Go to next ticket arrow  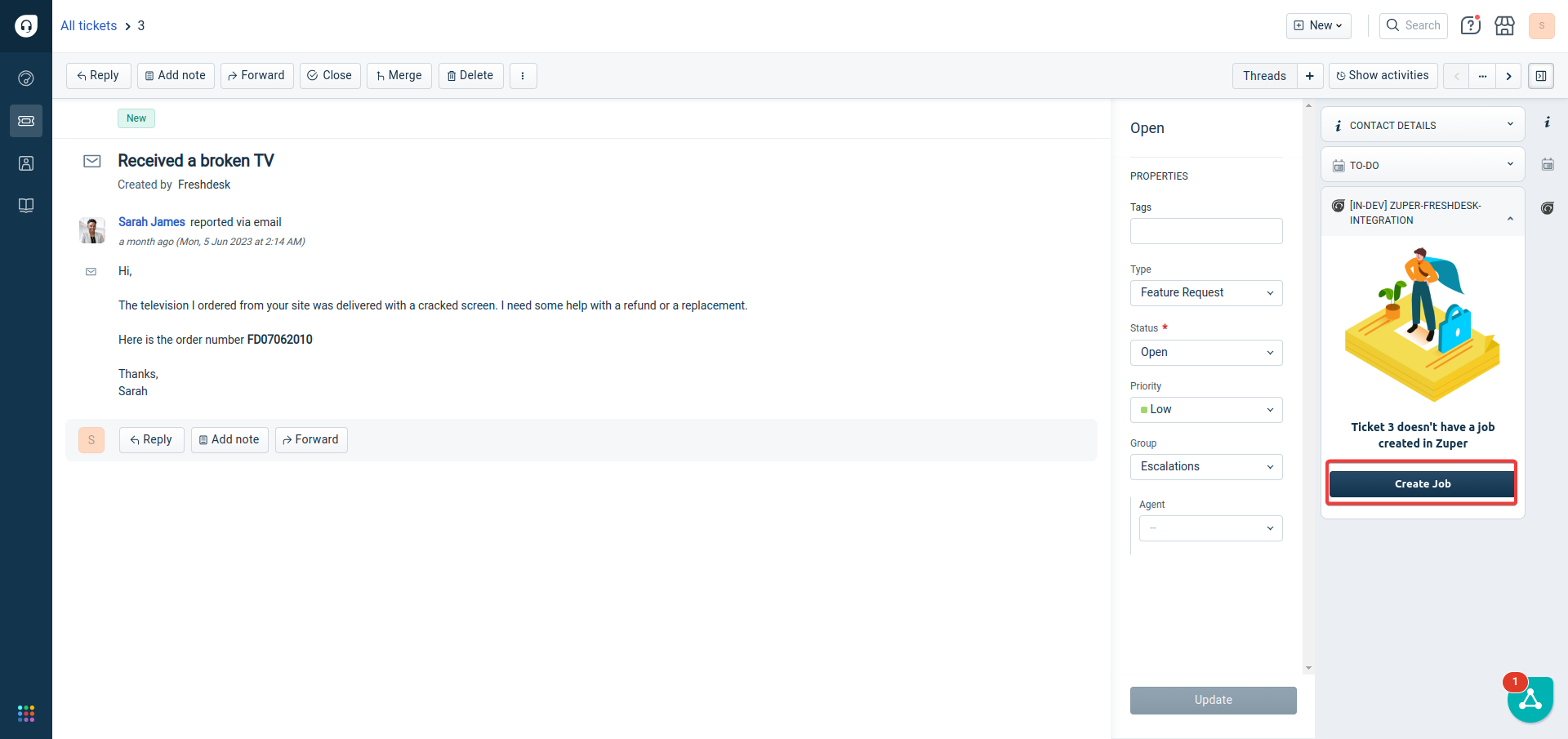coord(1508,76)
